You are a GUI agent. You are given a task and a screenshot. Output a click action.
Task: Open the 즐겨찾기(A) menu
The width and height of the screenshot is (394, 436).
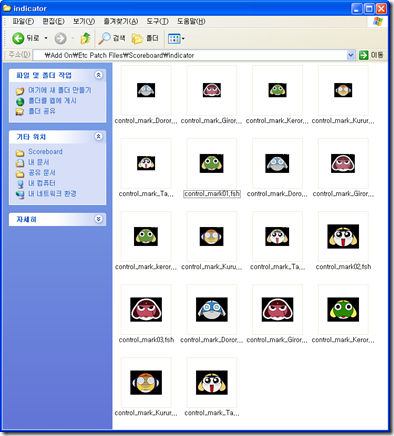point(120,22)
